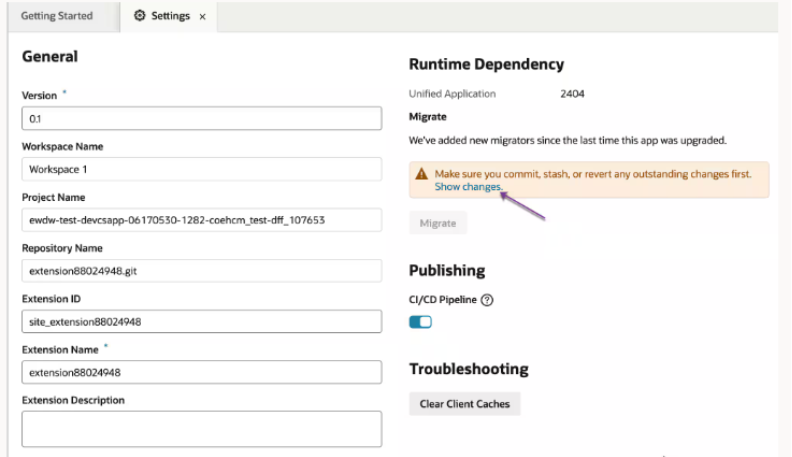This screenshot has height=457, width=792.
Task: Open the Show changes link
Action: [469, 186]
